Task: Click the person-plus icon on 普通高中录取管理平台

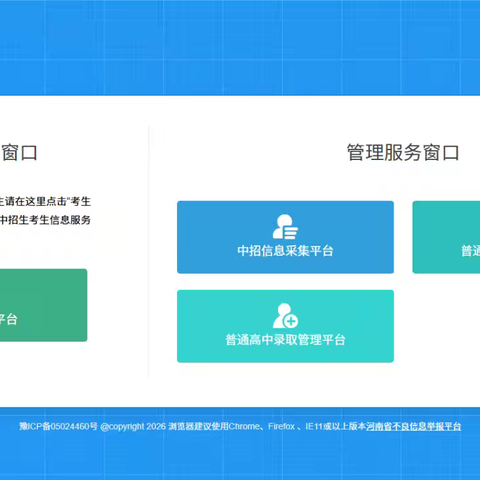Action: tap(285, 316)
